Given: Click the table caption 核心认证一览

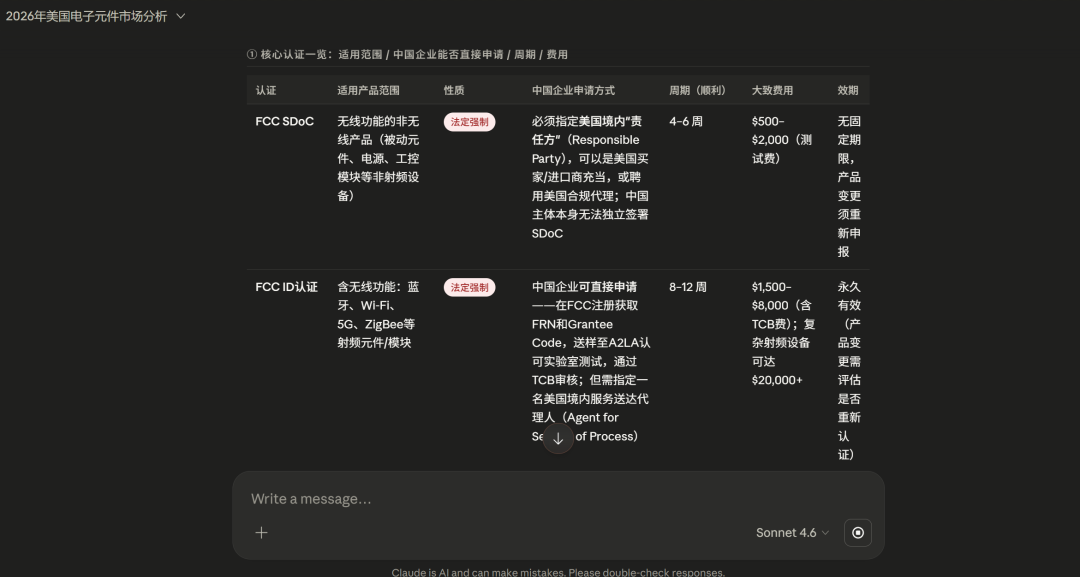Looking at the screenshot, I should pos(407,54).
